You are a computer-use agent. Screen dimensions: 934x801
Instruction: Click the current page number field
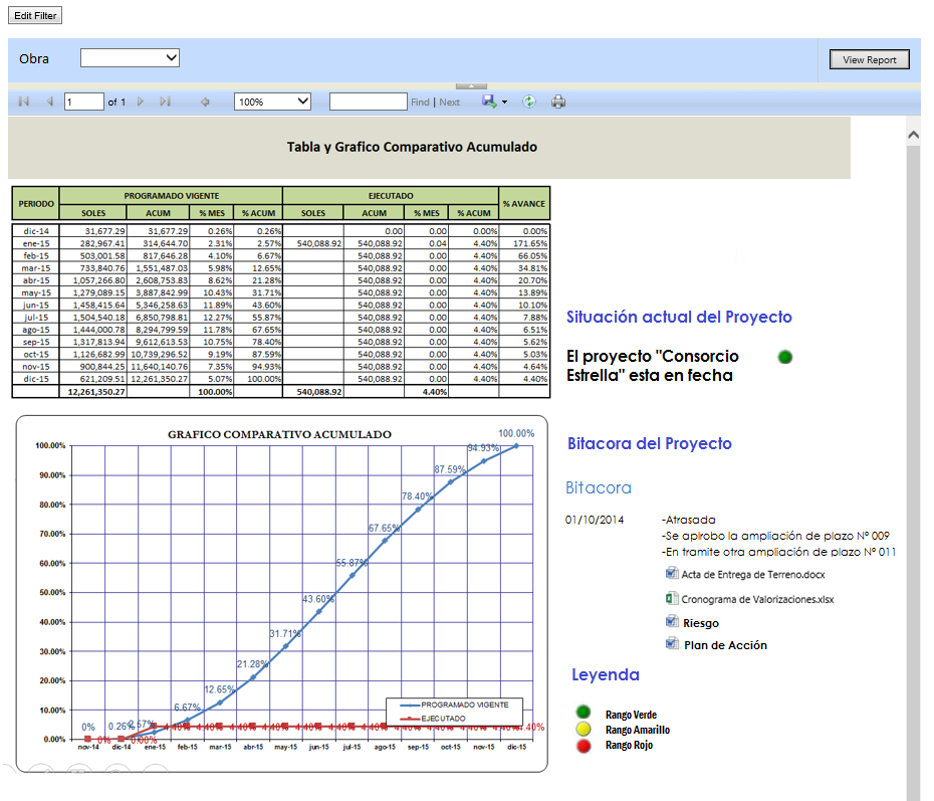84,102
